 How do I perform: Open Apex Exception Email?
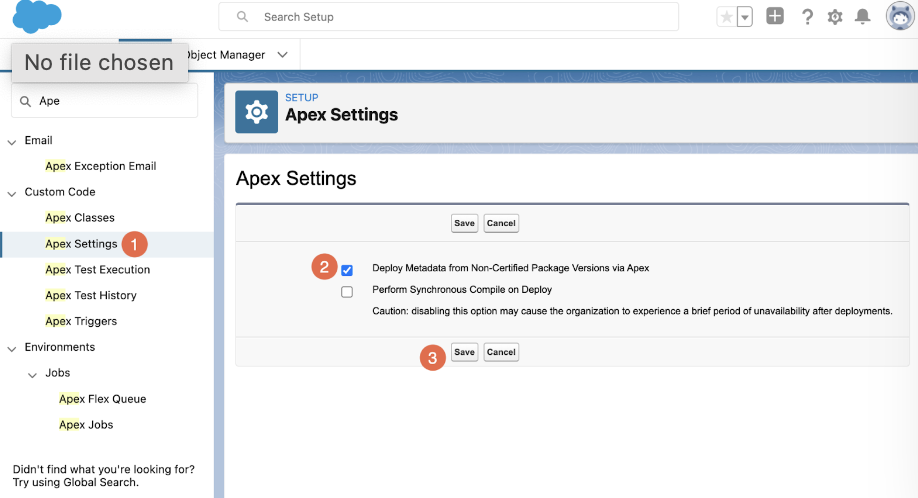coord(101,166)
